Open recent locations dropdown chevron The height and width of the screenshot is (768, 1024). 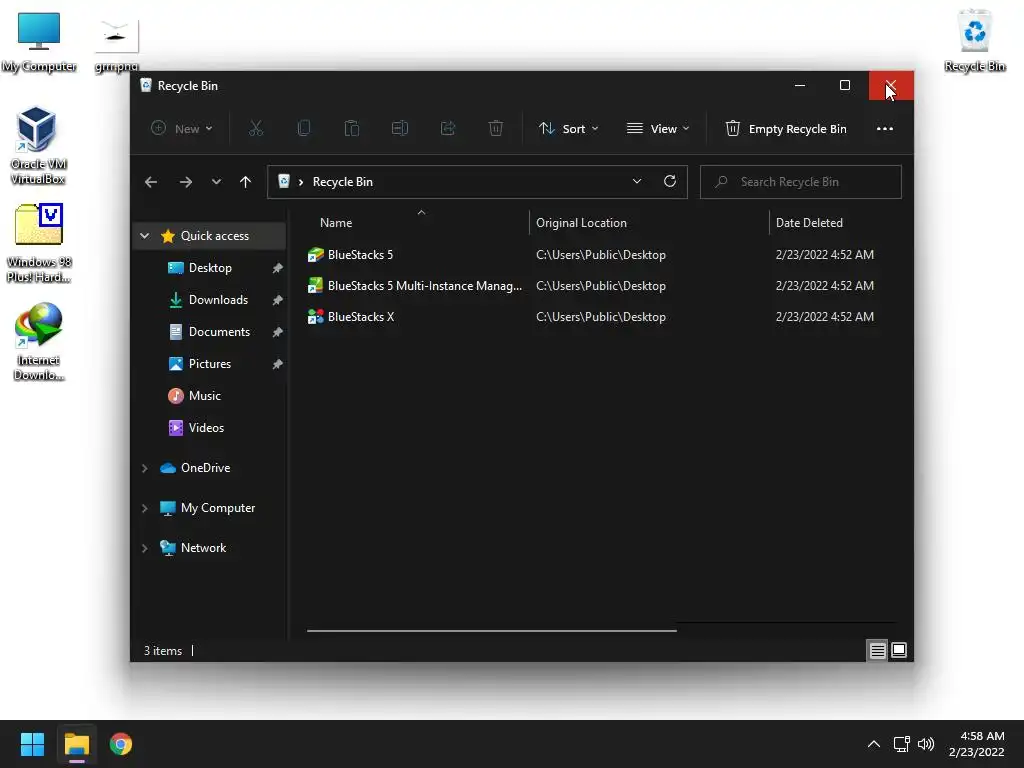tap(216, 182)
